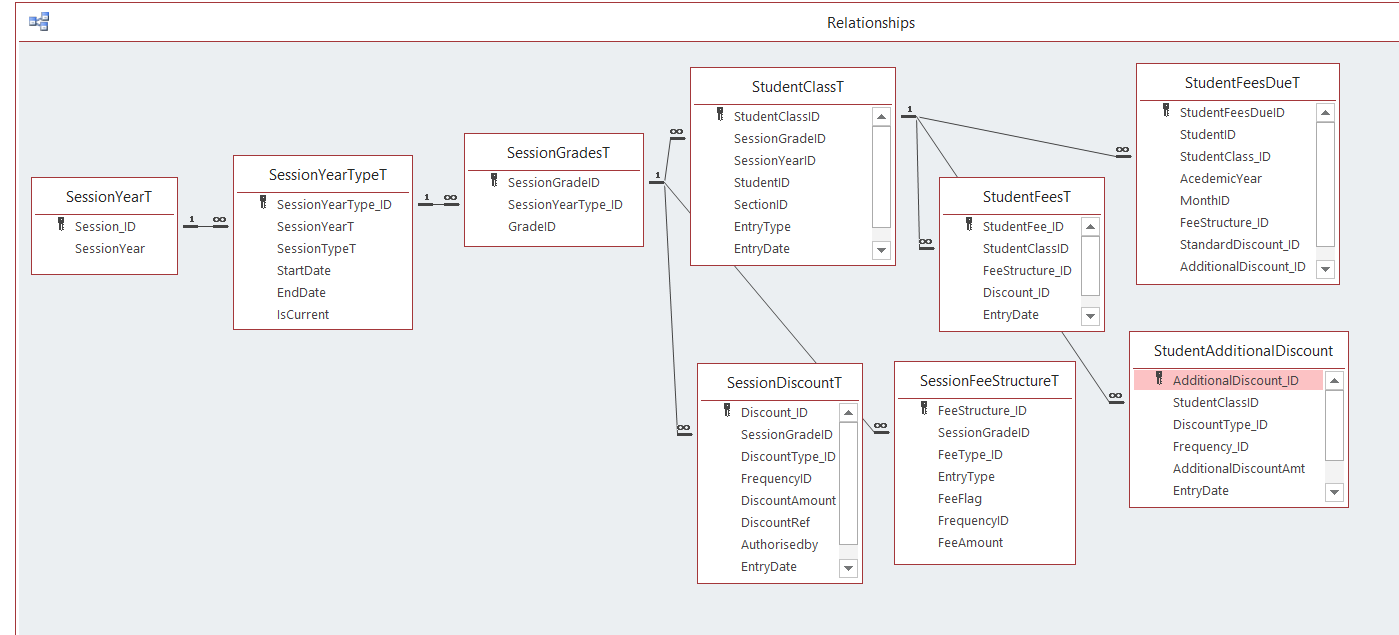Select the IsCurrent field in SessionYearTypeT
Viewport: 1399px width, 635px height.
[x=303, y=314]
